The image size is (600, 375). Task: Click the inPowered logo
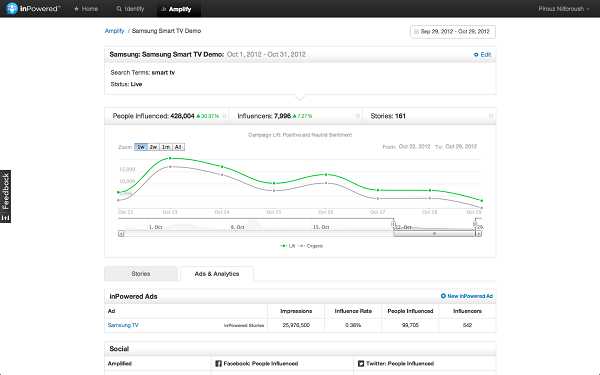pos(33,8)
